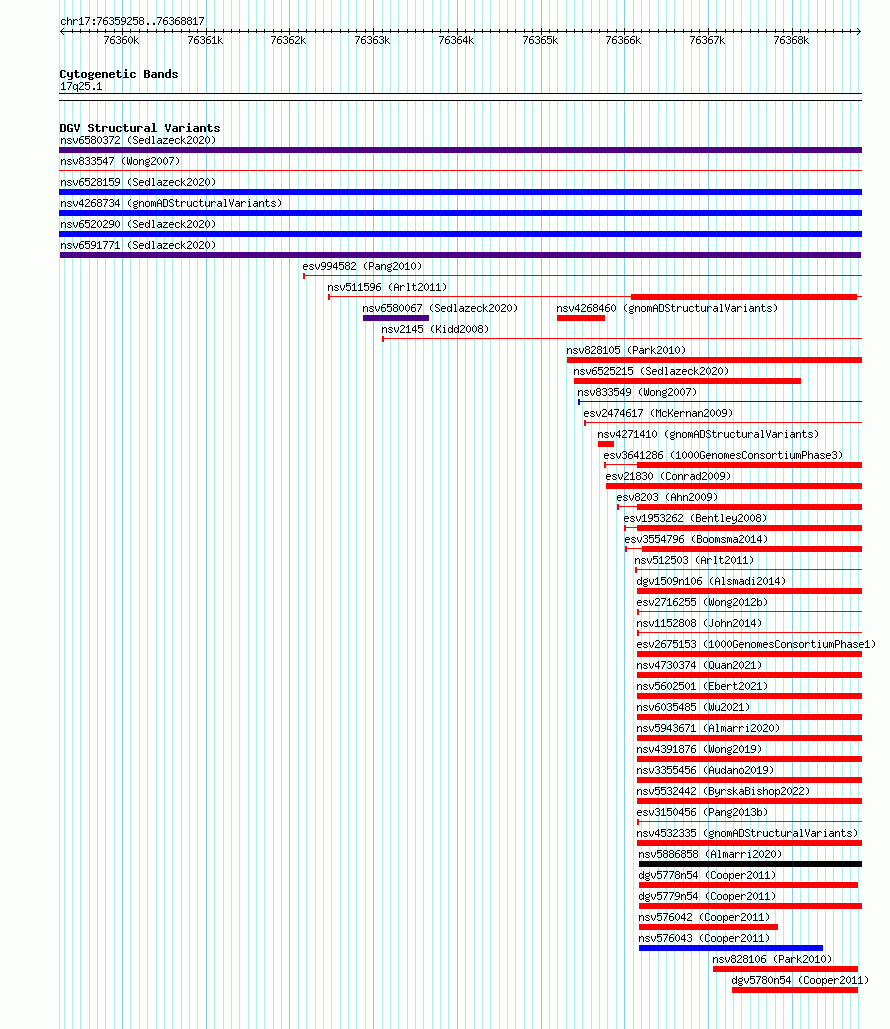Click the 76364k ruler tick label
The image size is (890, 1029).
click(456, 40)
